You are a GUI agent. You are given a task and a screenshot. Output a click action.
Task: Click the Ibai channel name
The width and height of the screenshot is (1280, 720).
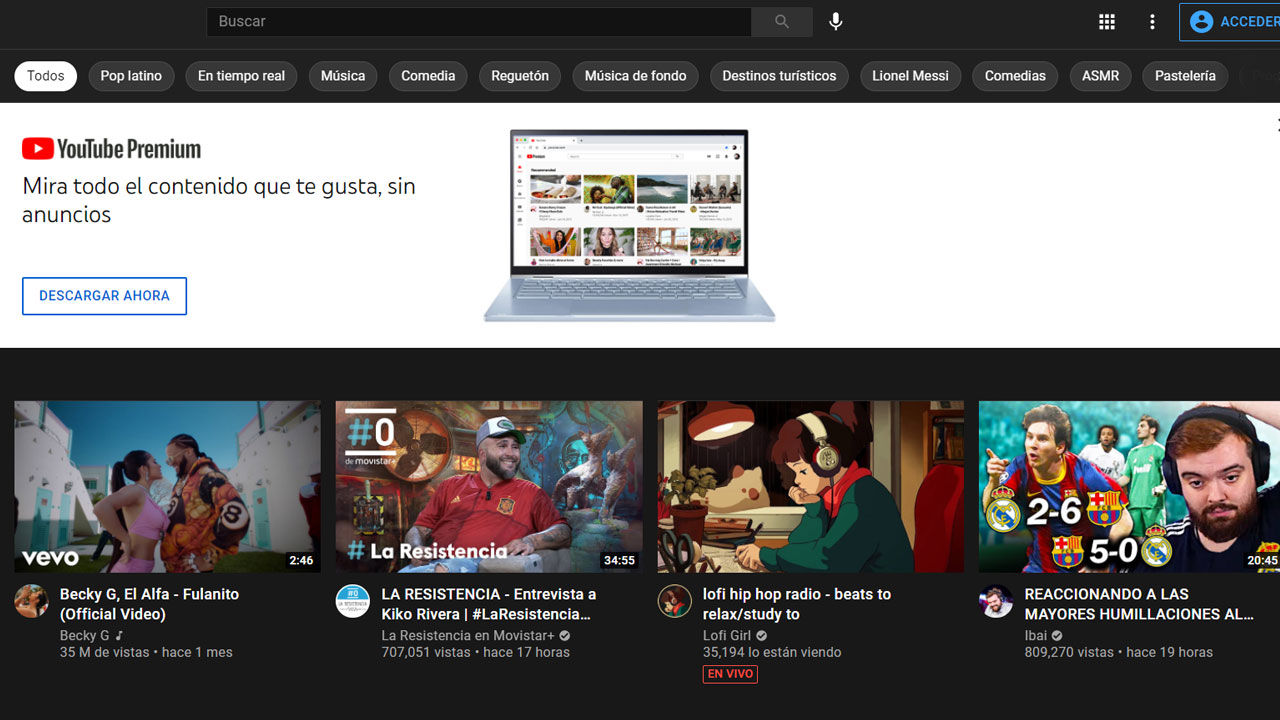click(x=1036, y=636)
